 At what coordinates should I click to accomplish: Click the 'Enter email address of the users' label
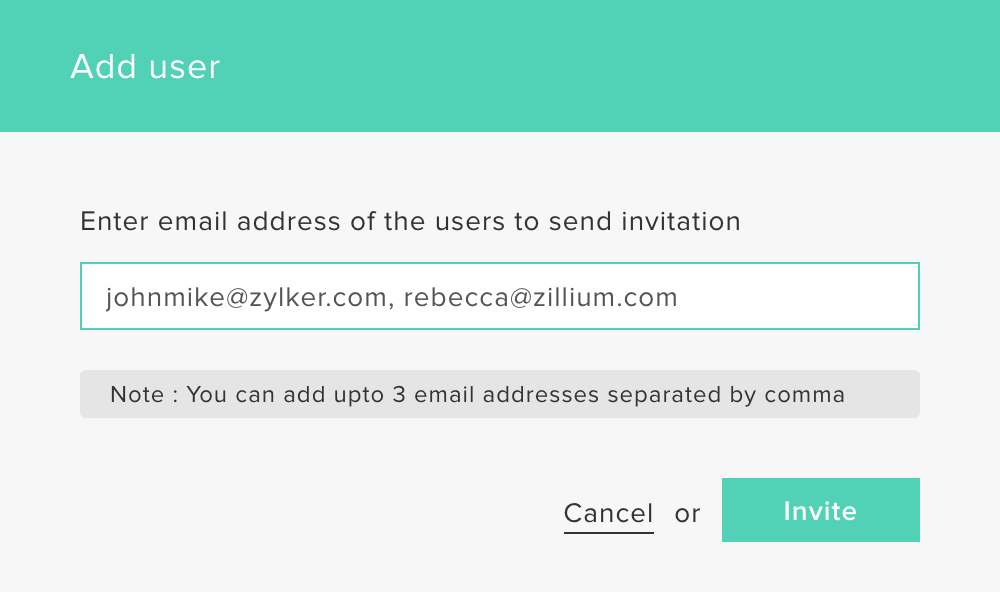(x=410, y=221)
